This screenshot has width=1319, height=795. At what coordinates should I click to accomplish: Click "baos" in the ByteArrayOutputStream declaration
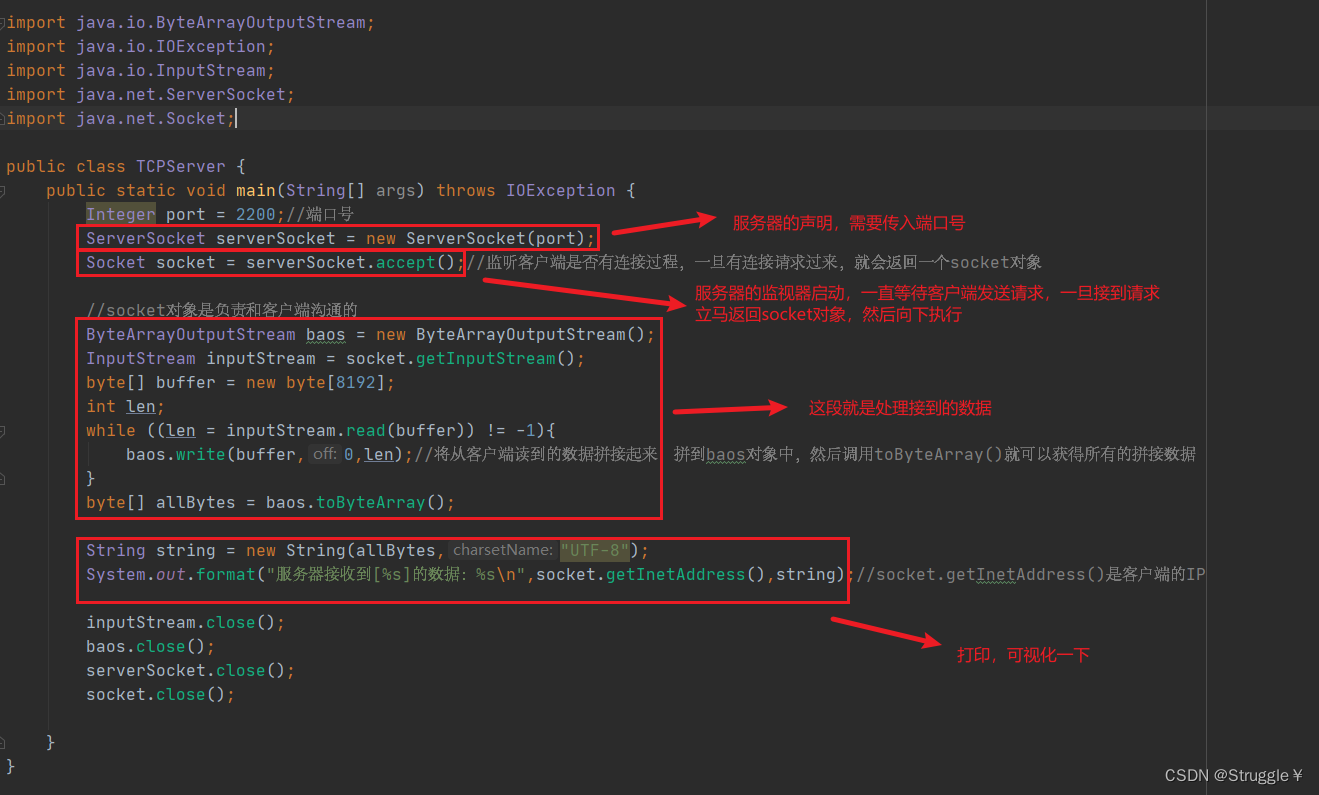coord(326,334)
